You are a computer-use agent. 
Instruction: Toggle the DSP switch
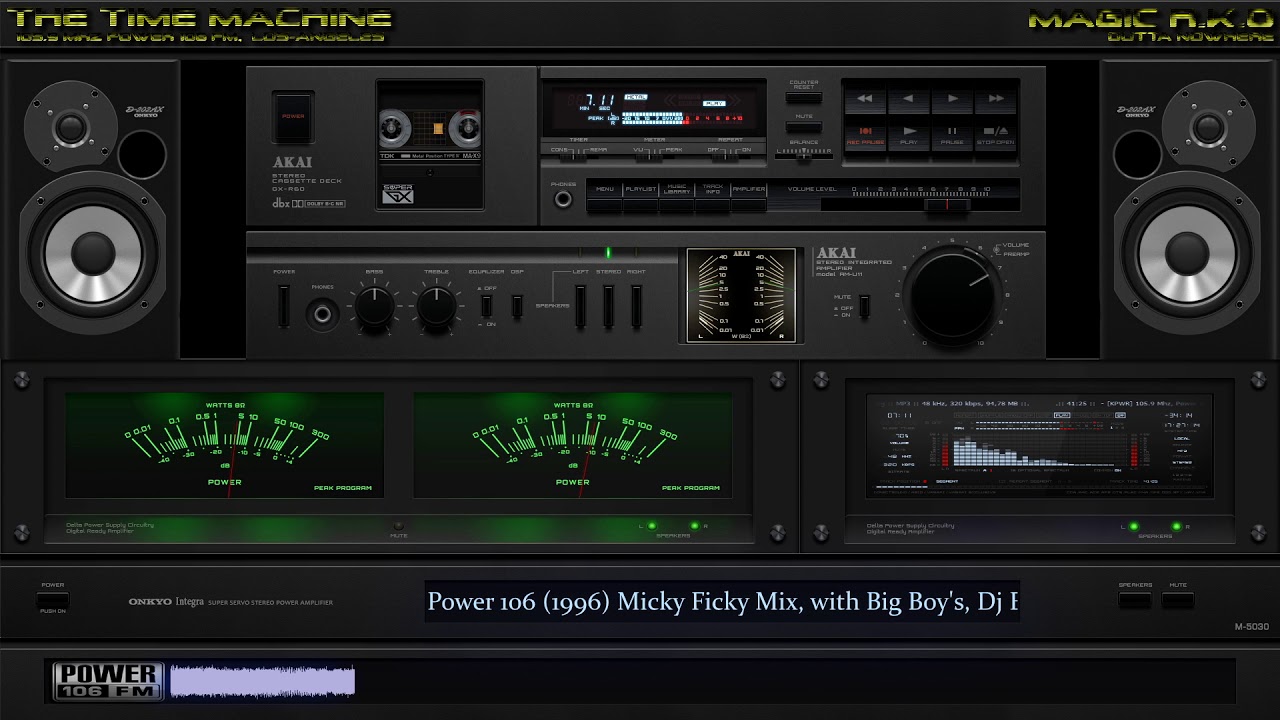point(517,306)
